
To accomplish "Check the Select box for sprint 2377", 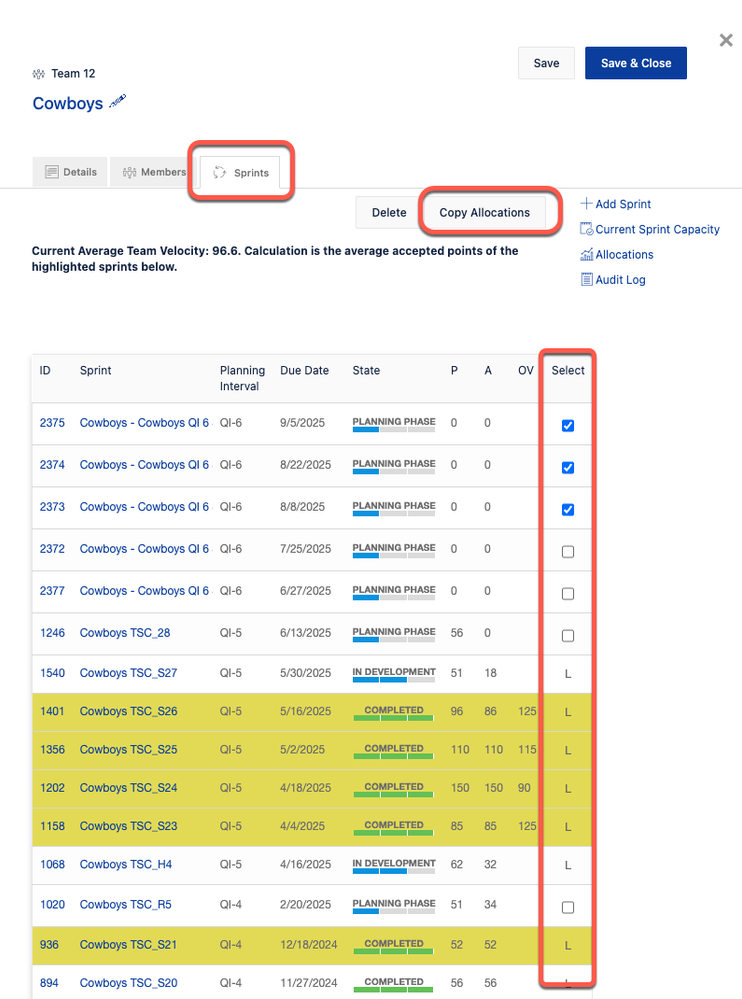I will coord(568,594).
